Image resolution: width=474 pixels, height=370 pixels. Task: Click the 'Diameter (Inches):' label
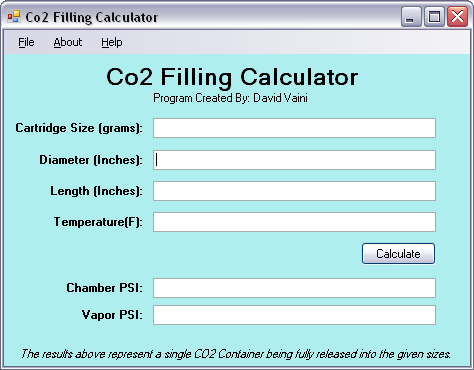[x=91, y=160]
